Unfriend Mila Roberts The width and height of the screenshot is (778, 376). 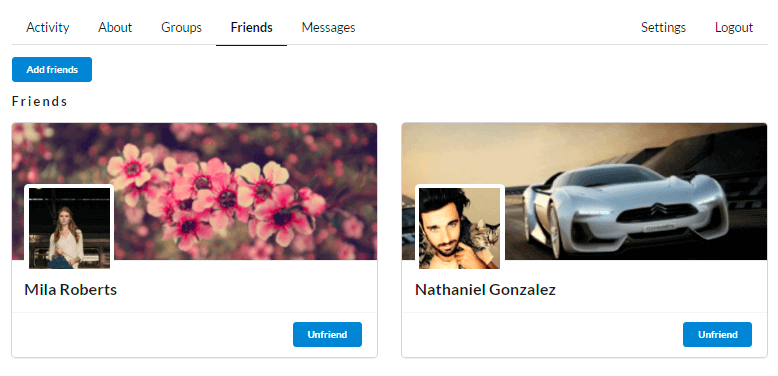(x=327, y=334)
